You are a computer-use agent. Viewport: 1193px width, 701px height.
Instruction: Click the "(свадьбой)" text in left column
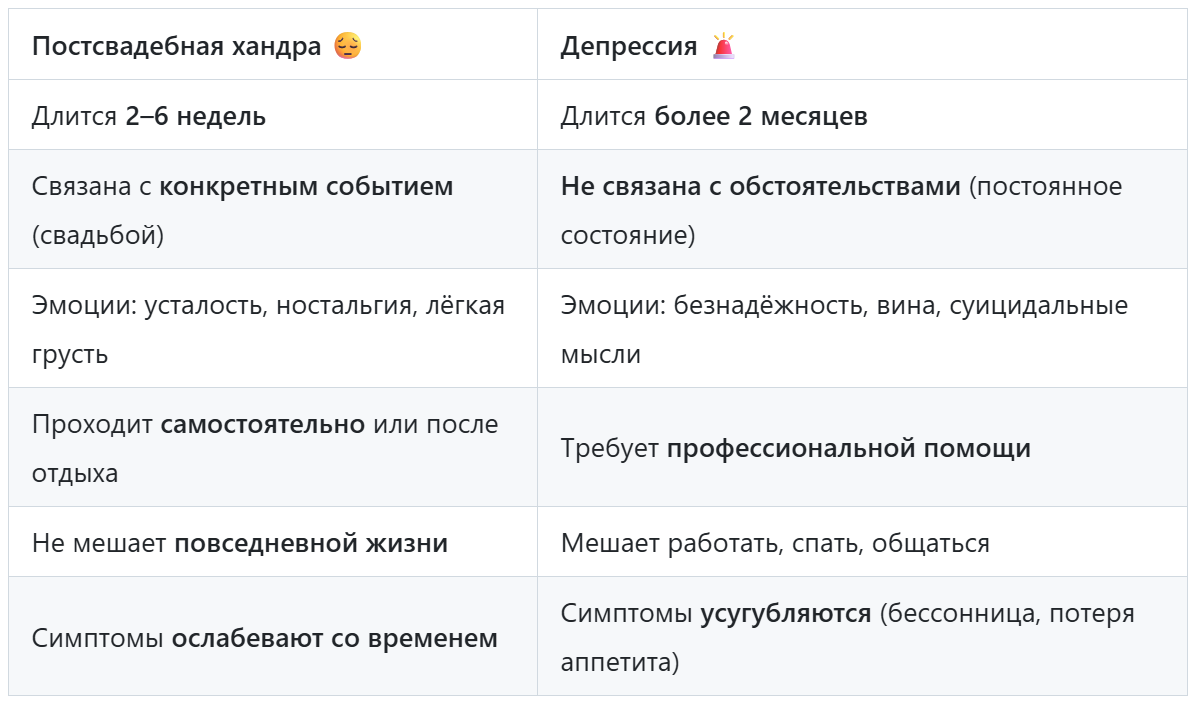pyautogui.click(x=98, y=235)
